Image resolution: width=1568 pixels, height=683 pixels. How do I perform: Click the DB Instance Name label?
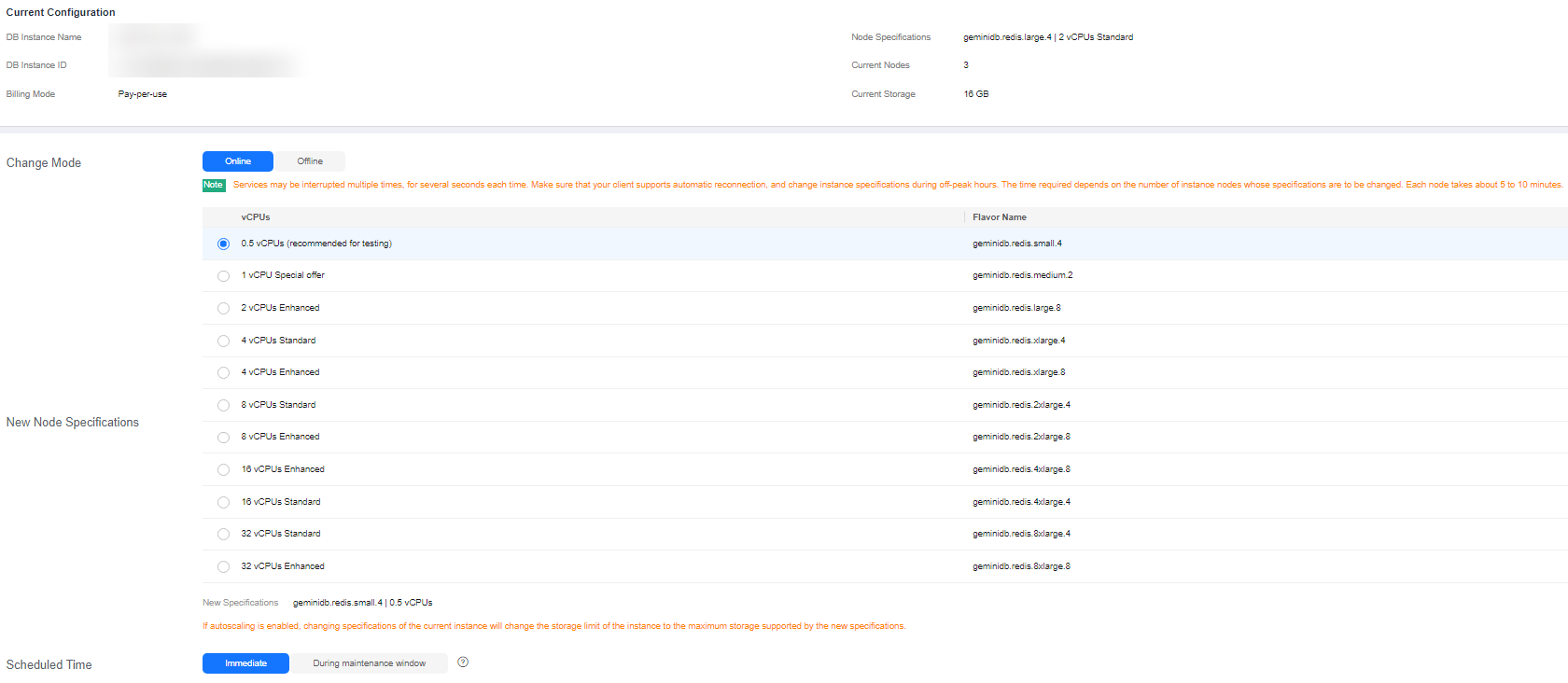pos(44,37)
